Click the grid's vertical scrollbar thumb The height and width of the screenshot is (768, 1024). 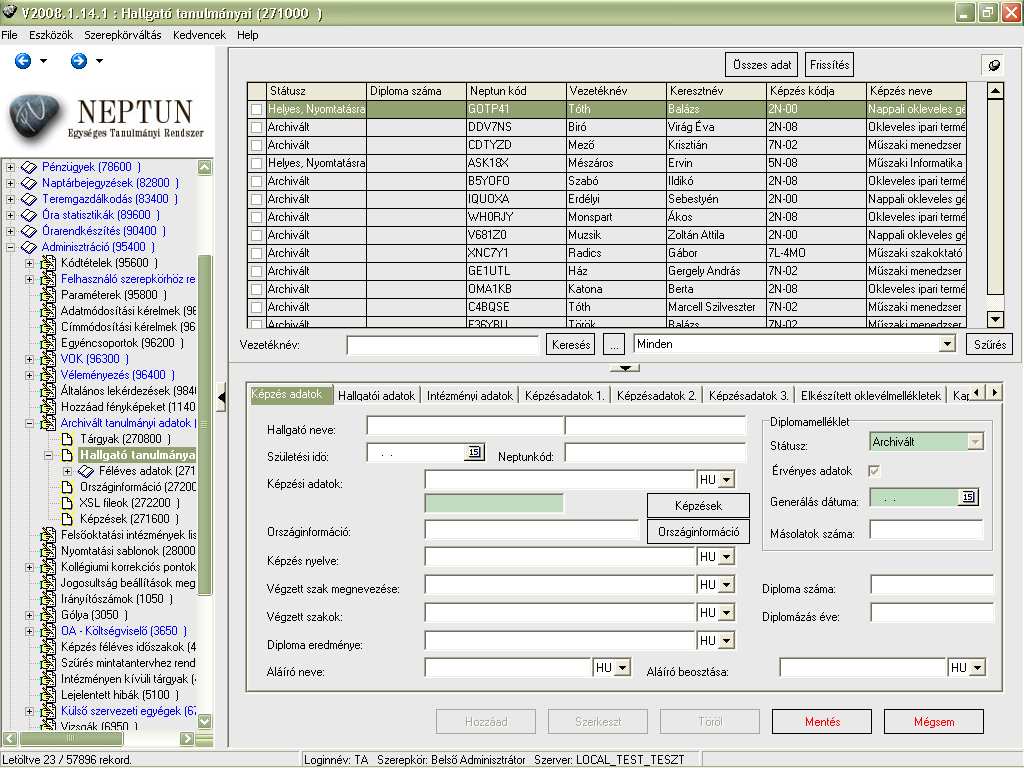click(995, 197)
